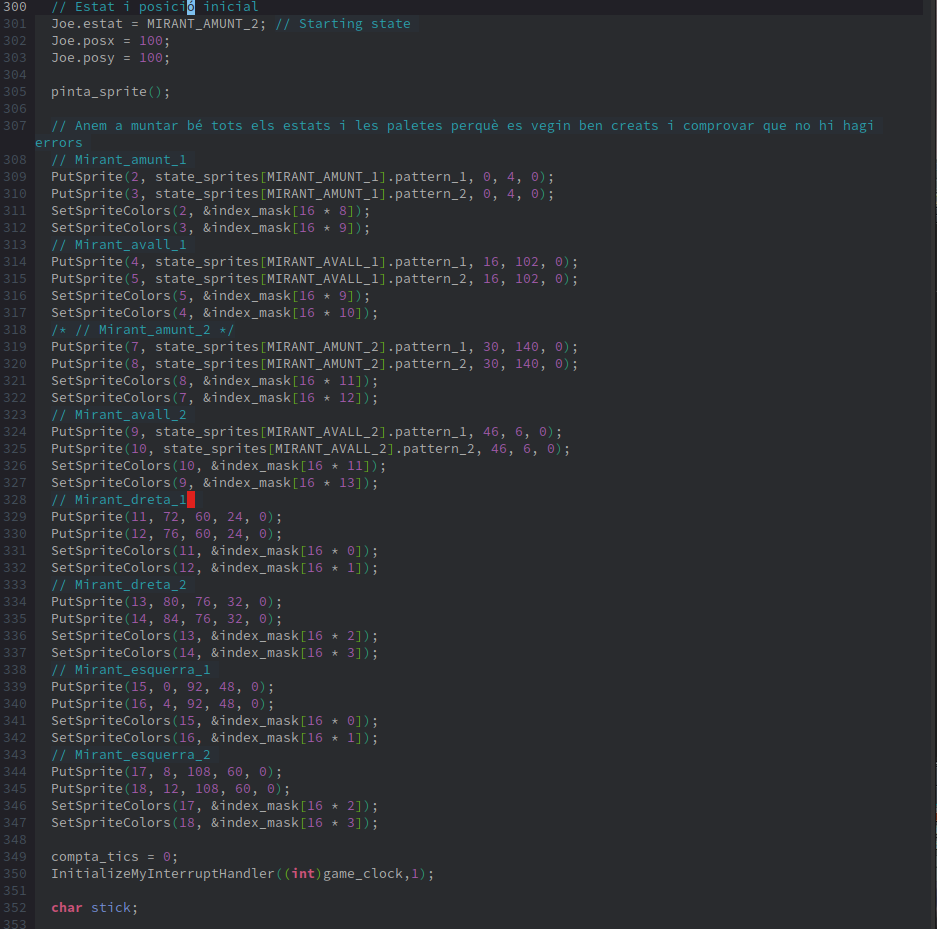Click the Joe.posy = 100 line
Image resolution: width=937 pixels, height=929 pixels.
point(111,58)
